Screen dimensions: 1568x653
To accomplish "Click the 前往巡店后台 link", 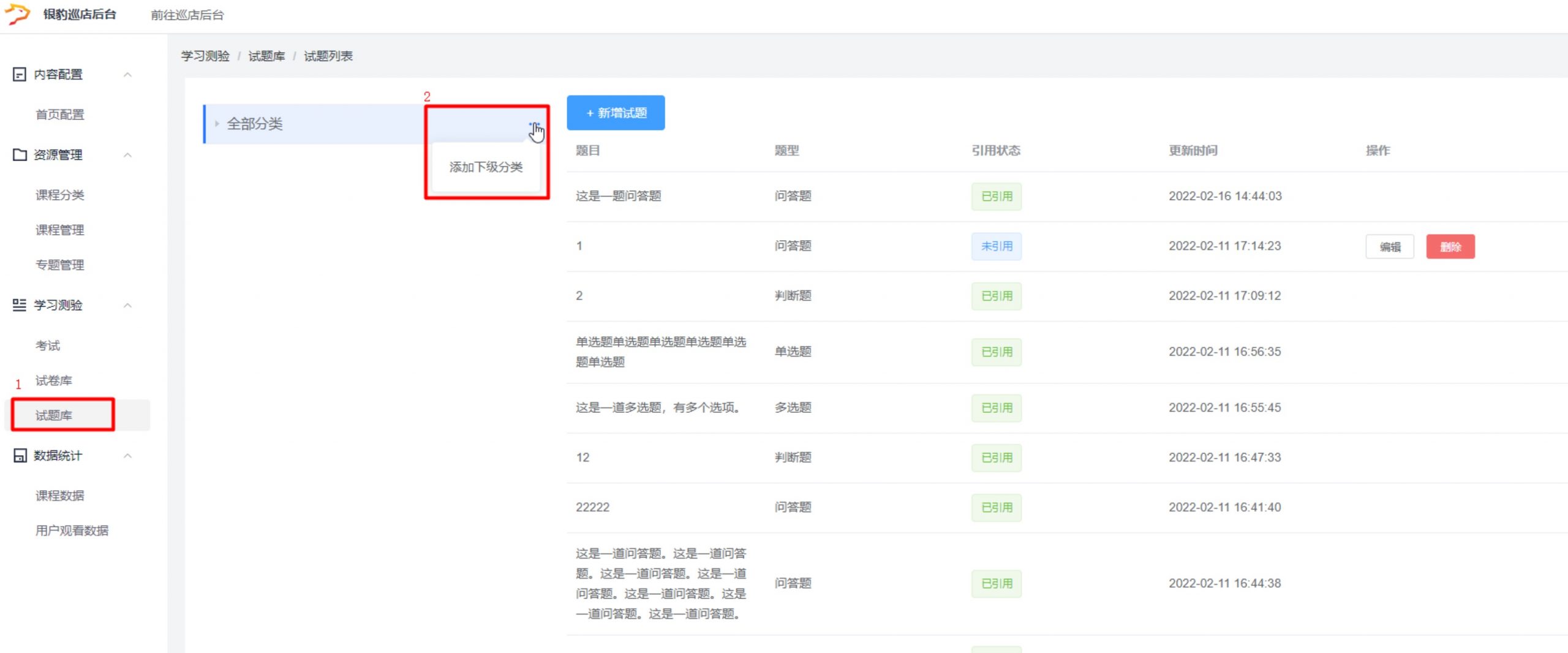I will 187,15.
